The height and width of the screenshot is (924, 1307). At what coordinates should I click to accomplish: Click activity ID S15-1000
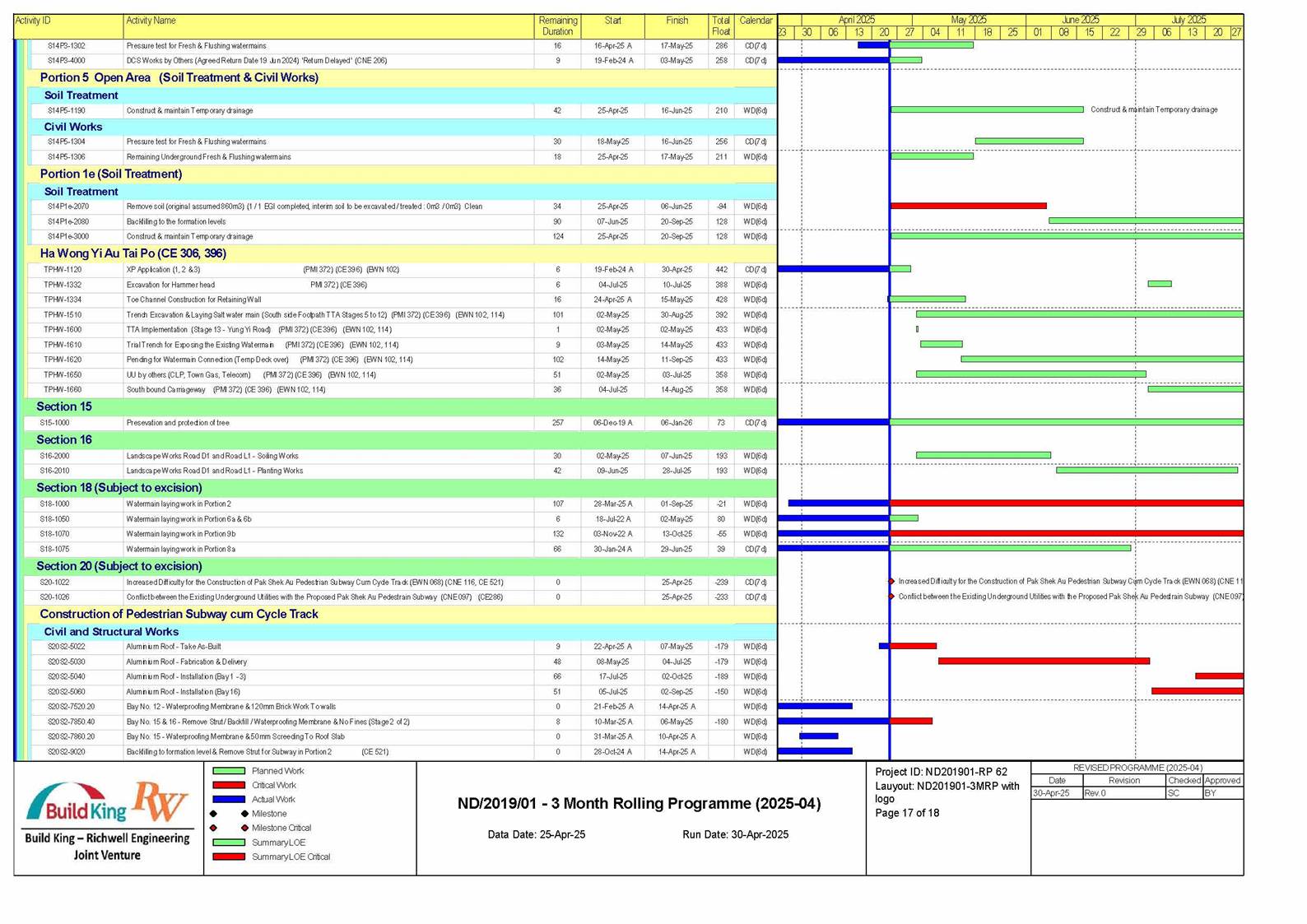[54, 423]
